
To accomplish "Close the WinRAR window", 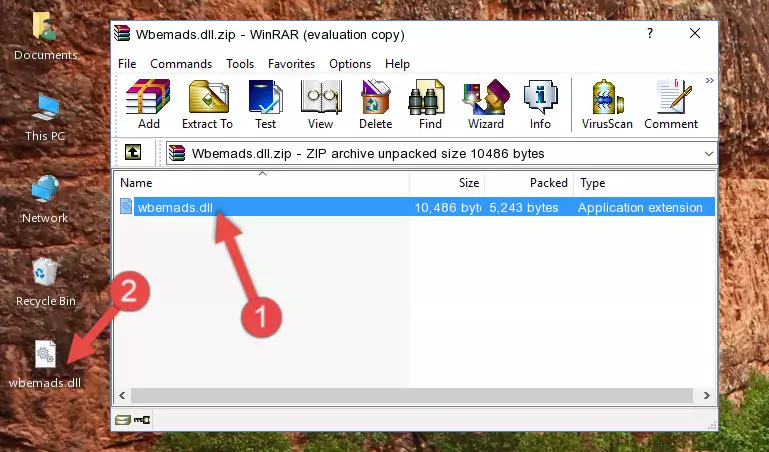I will (x=695, y=33).
